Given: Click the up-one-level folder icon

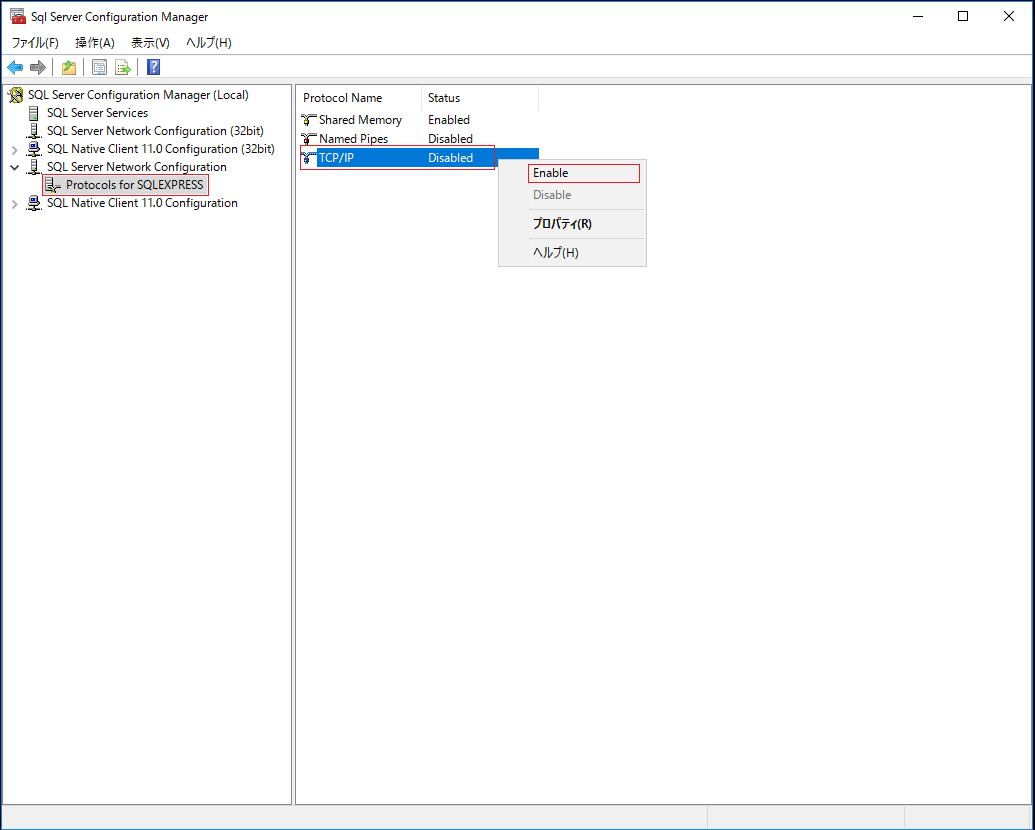Looking at the screenshot, I should click(69, 67).
